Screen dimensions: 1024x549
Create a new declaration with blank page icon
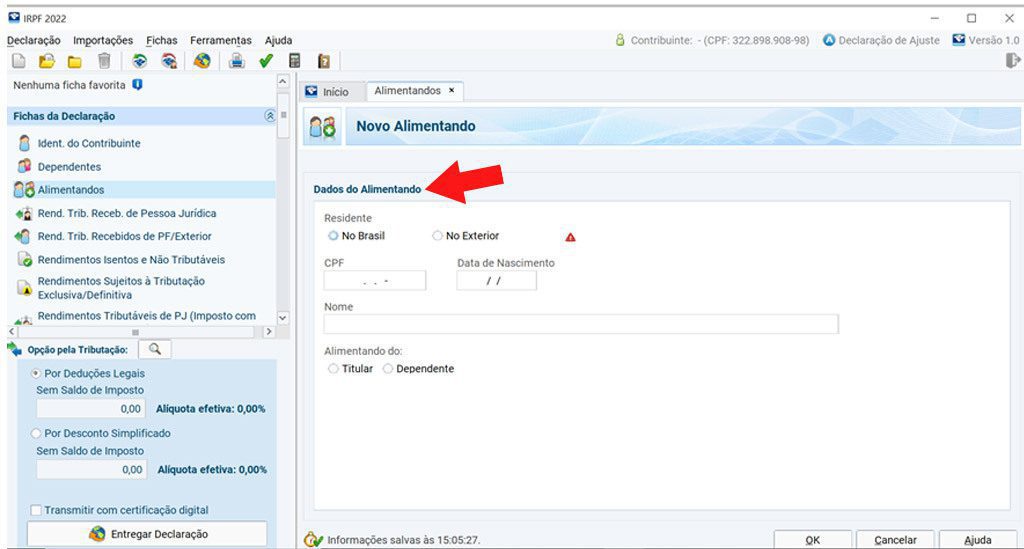pyautogui.click(x=19, y=61)
